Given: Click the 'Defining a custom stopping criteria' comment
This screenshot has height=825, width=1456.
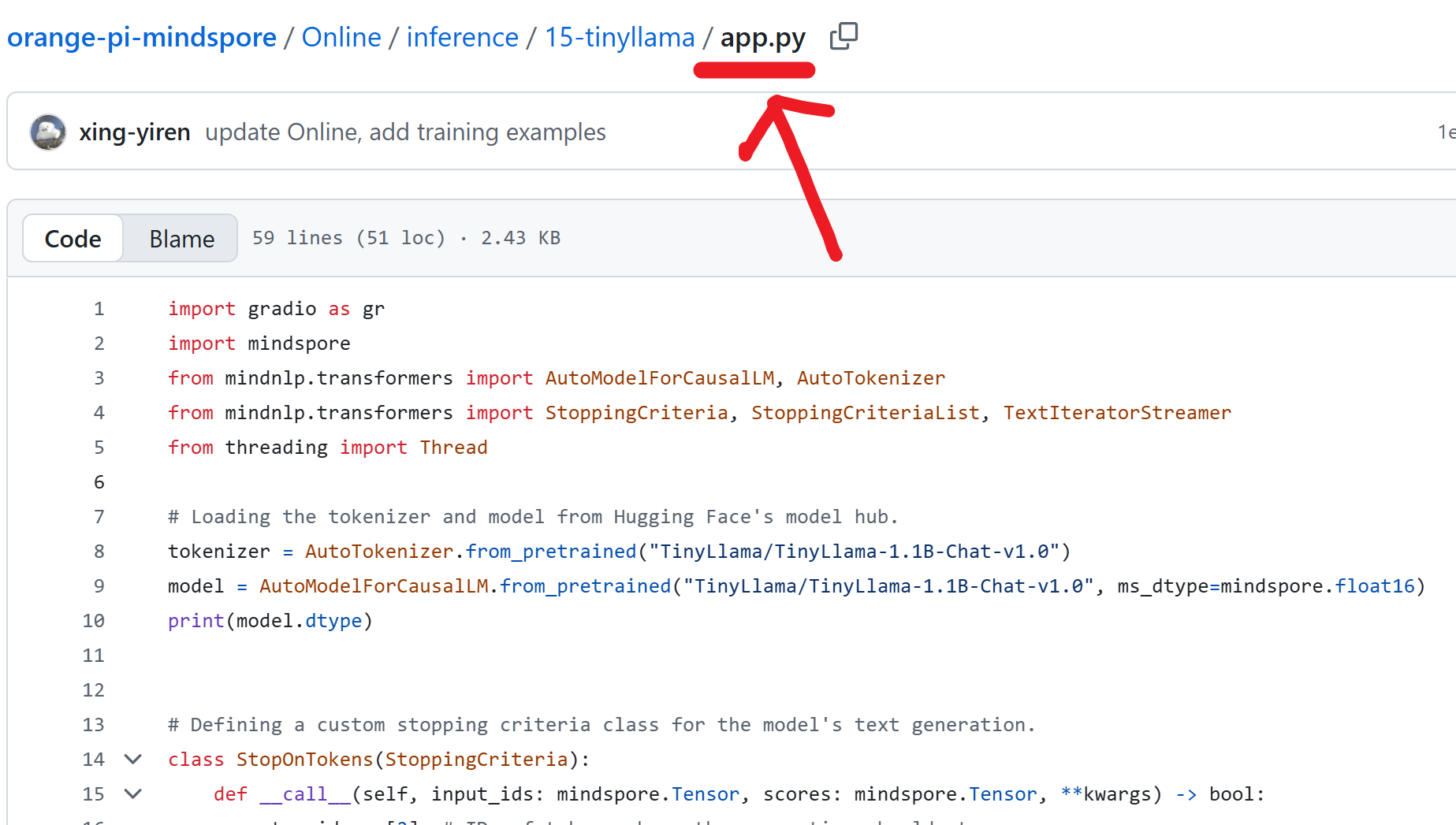Looking at the screenshot, I should pyautogui.click(x=601, y=725).
